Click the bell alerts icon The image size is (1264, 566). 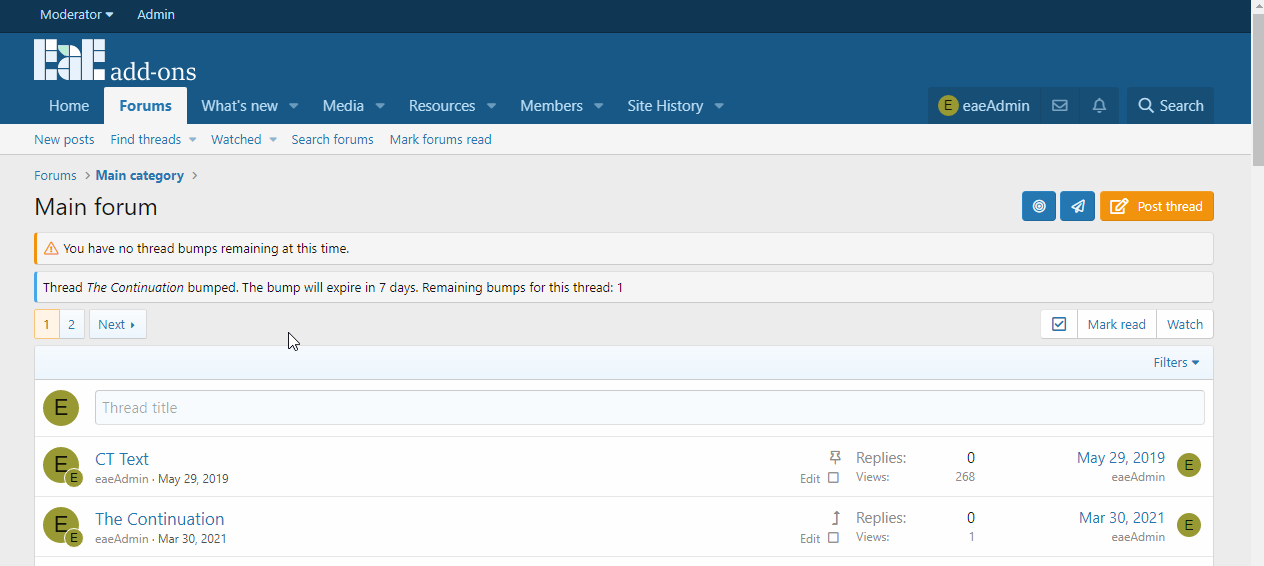pyautogui.click(x=1099, y=106)
